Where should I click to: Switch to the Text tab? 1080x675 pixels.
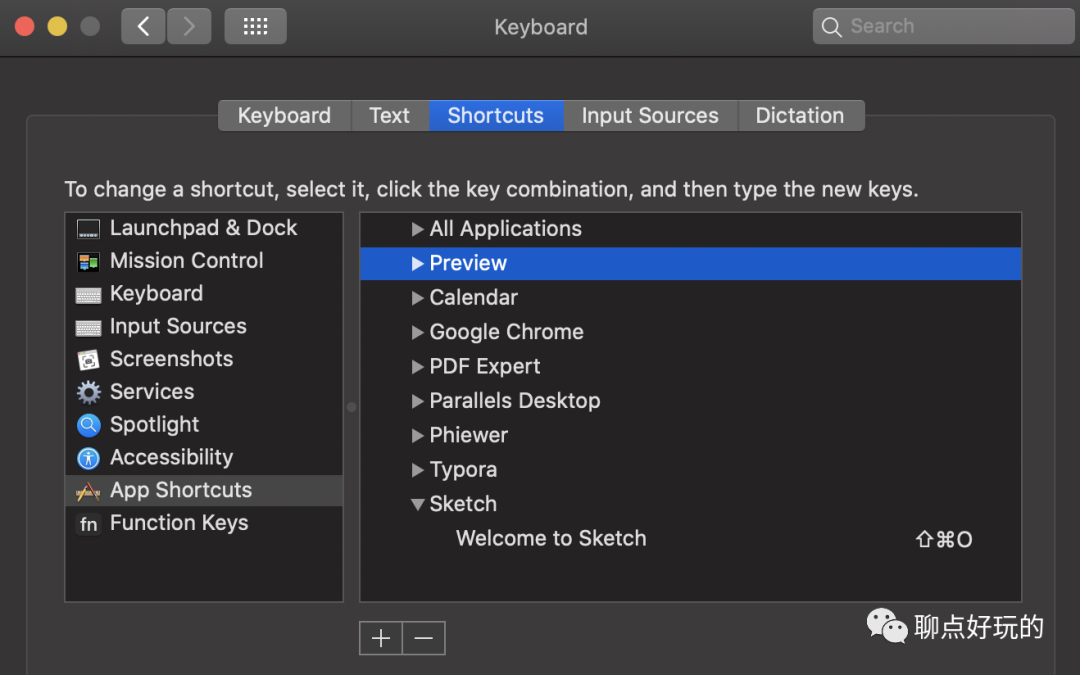390,116
